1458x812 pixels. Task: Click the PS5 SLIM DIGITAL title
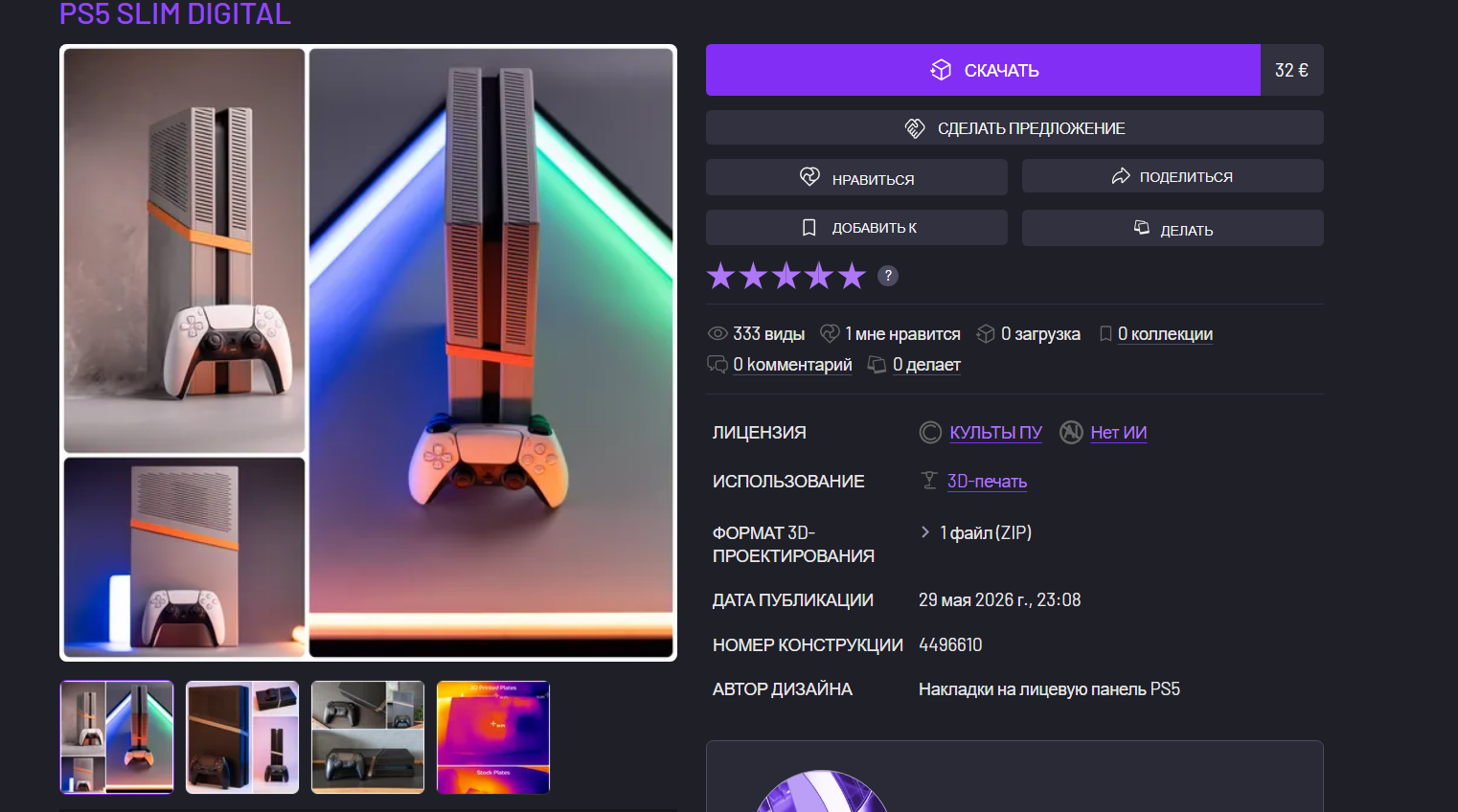[175, 14]
